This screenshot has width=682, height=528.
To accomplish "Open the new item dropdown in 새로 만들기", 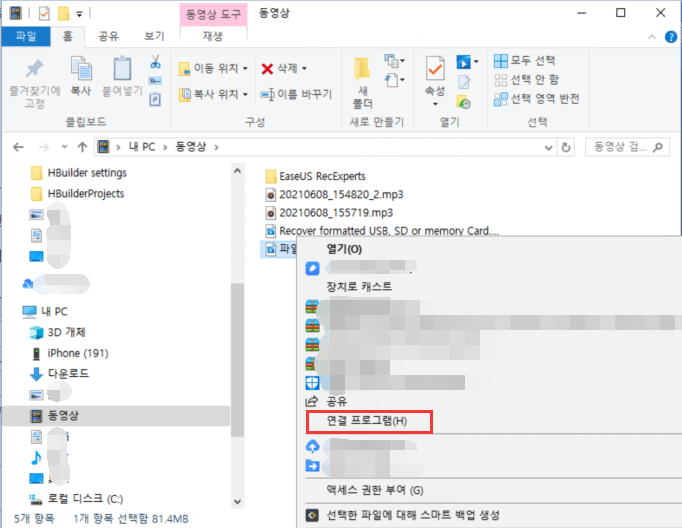I will (x=394, y=61).
